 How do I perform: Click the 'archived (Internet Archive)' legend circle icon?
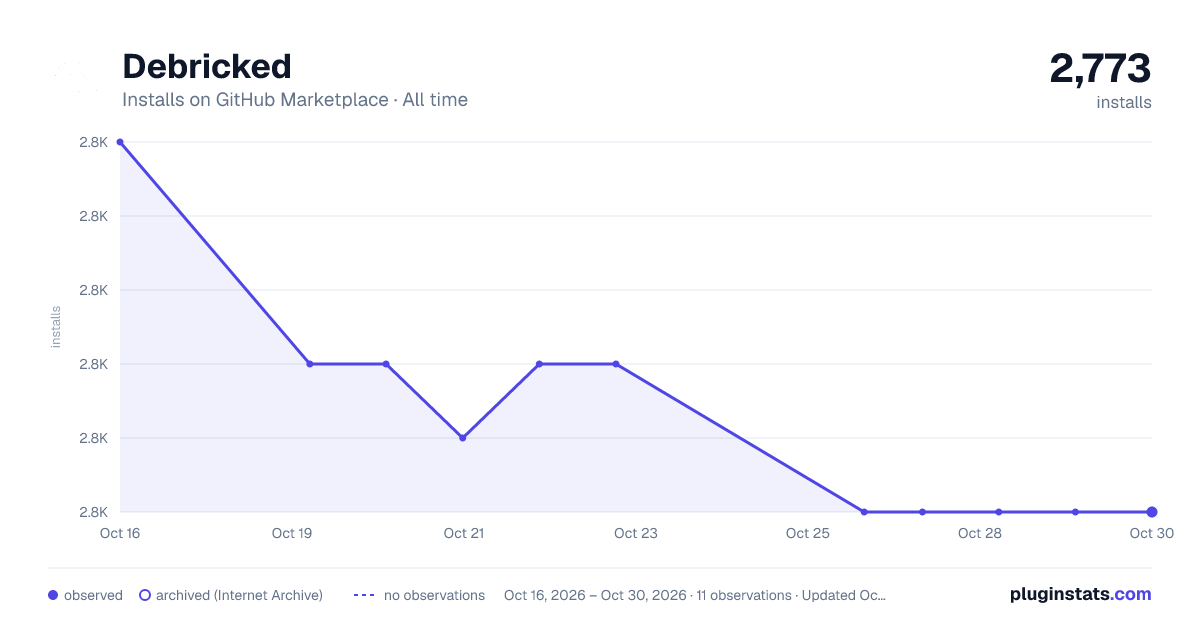tap(145, 595)
